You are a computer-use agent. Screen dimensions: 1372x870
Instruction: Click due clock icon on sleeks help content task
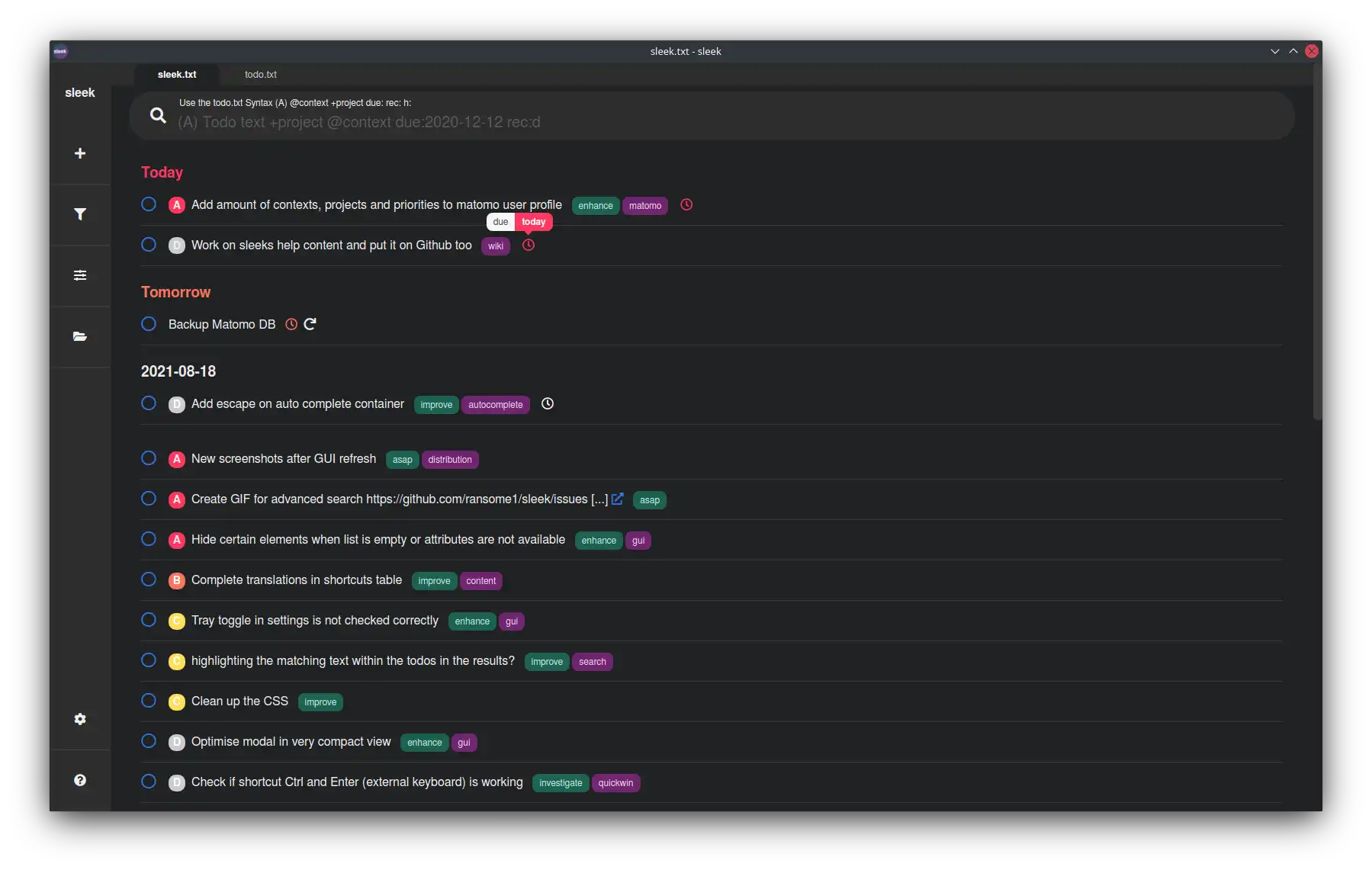point(529,245)
